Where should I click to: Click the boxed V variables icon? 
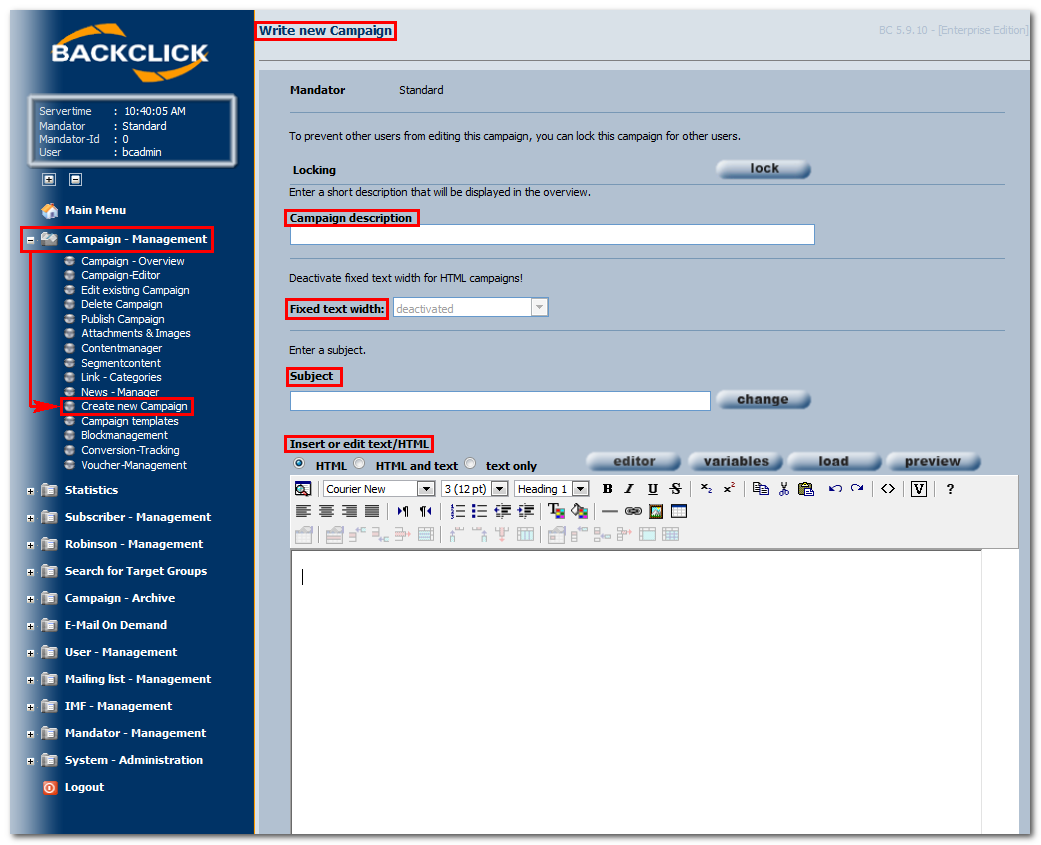tap(919, 489)
